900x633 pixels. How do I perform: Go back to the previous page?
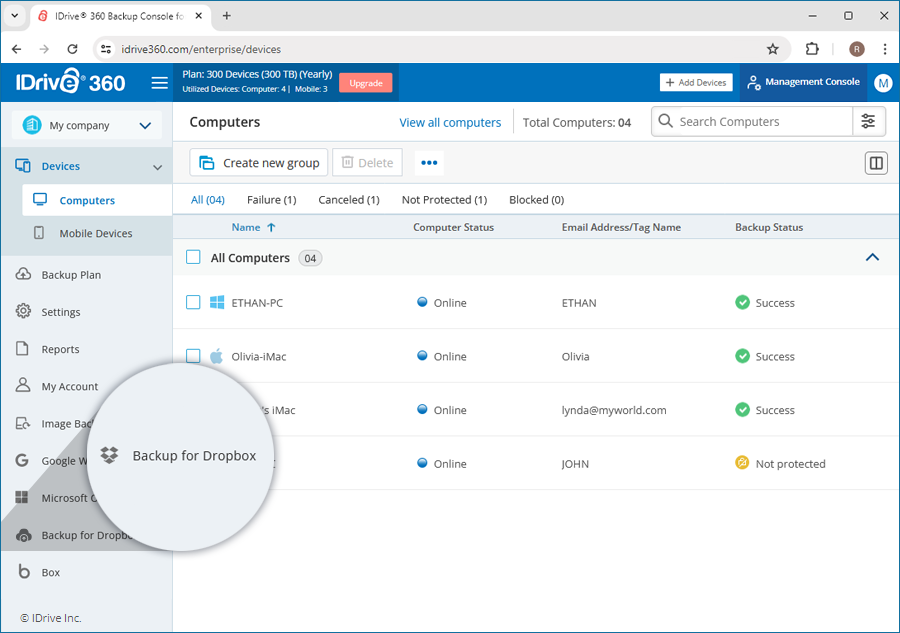coord(17,49)
